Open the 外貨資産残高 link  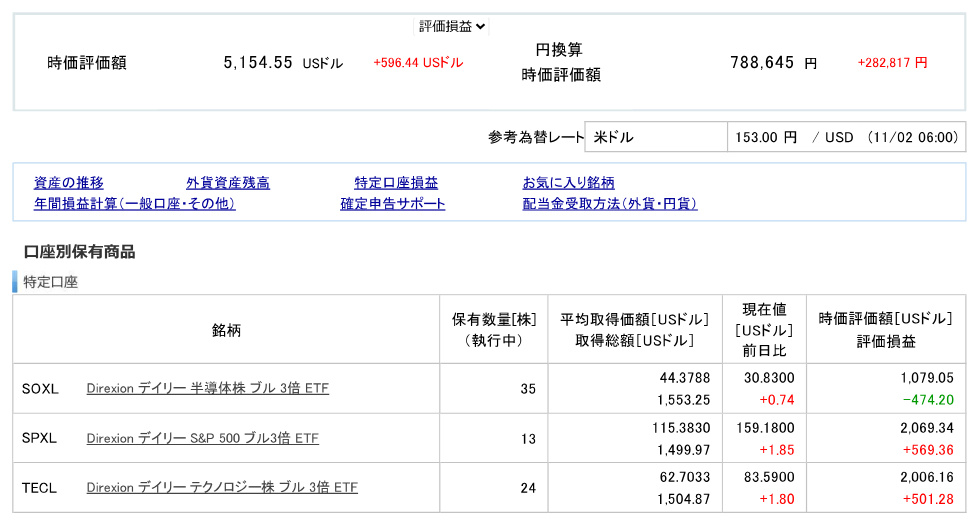coord(228,183)
